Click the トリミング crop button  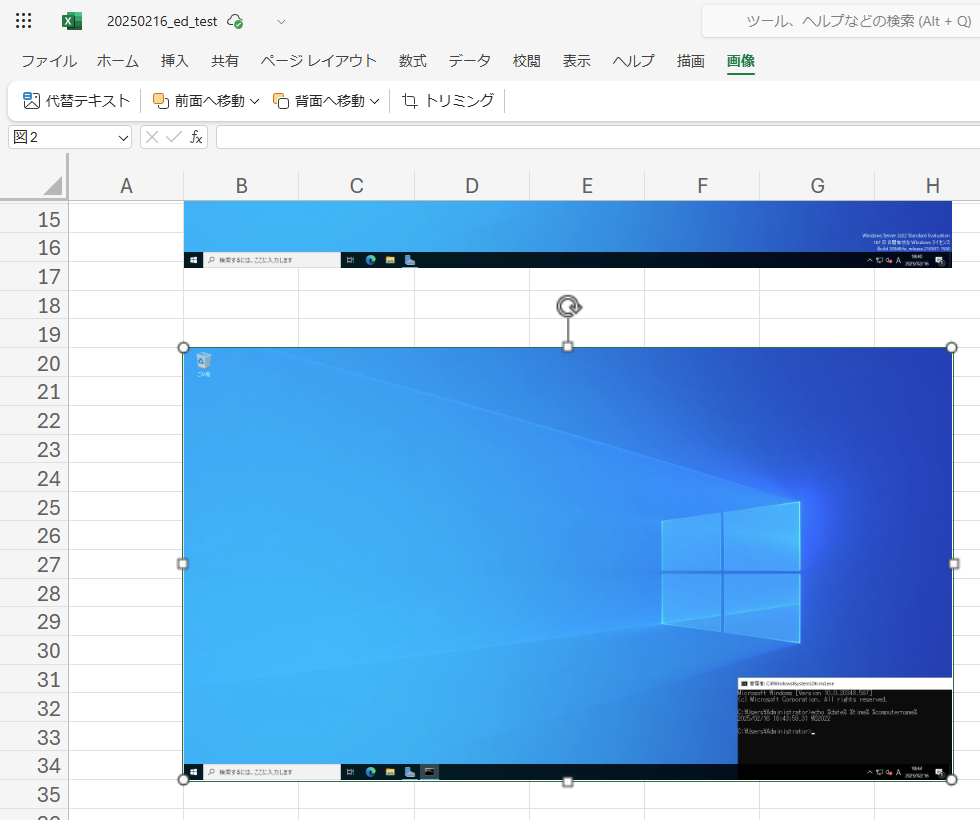click(448, 100)
